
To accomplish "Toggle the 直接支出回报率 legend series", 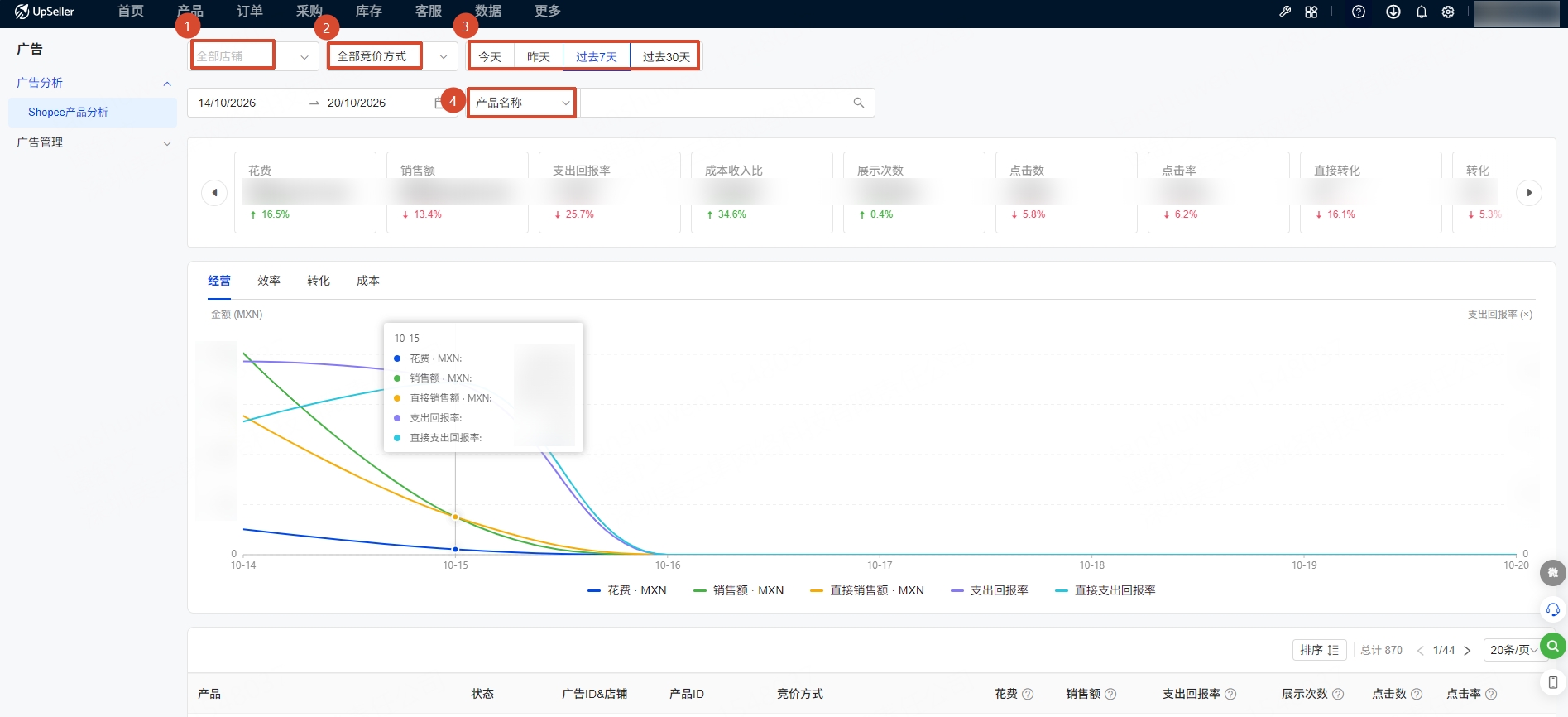I will pos(1105,590).
